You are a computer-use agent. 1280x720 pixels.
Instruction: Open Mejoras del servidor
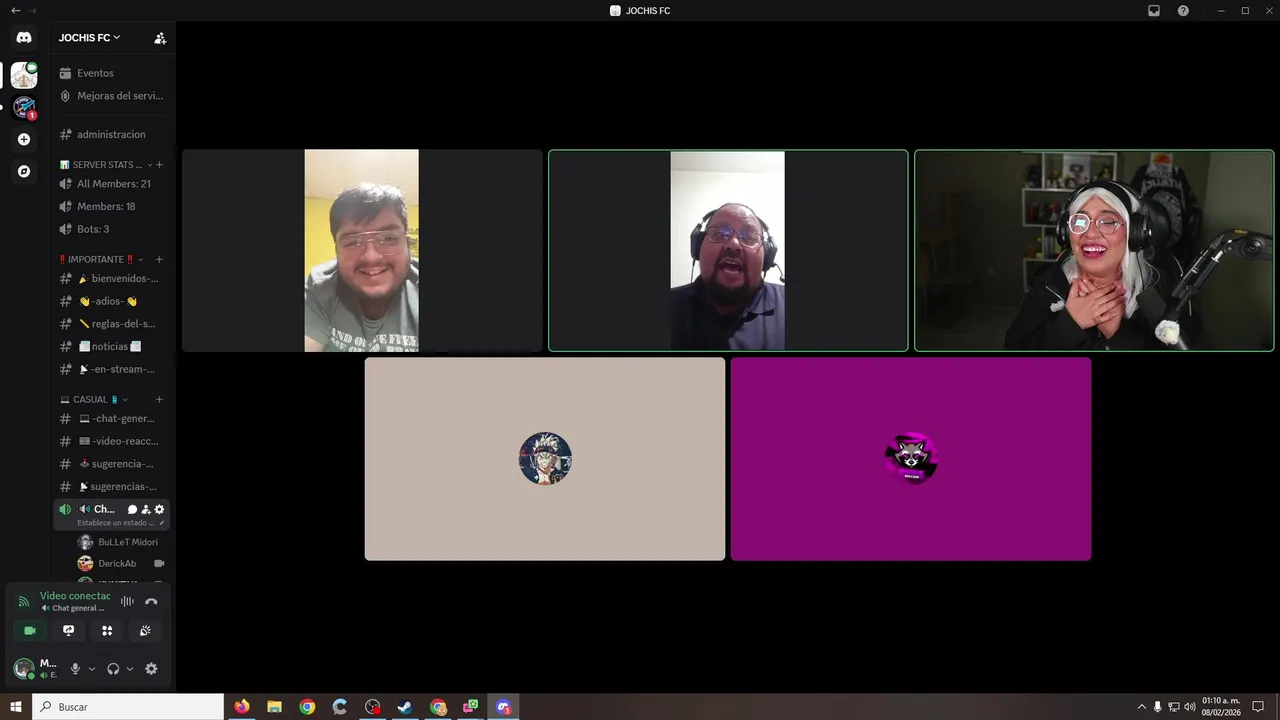pyautogui.click(x=111, y=96)
